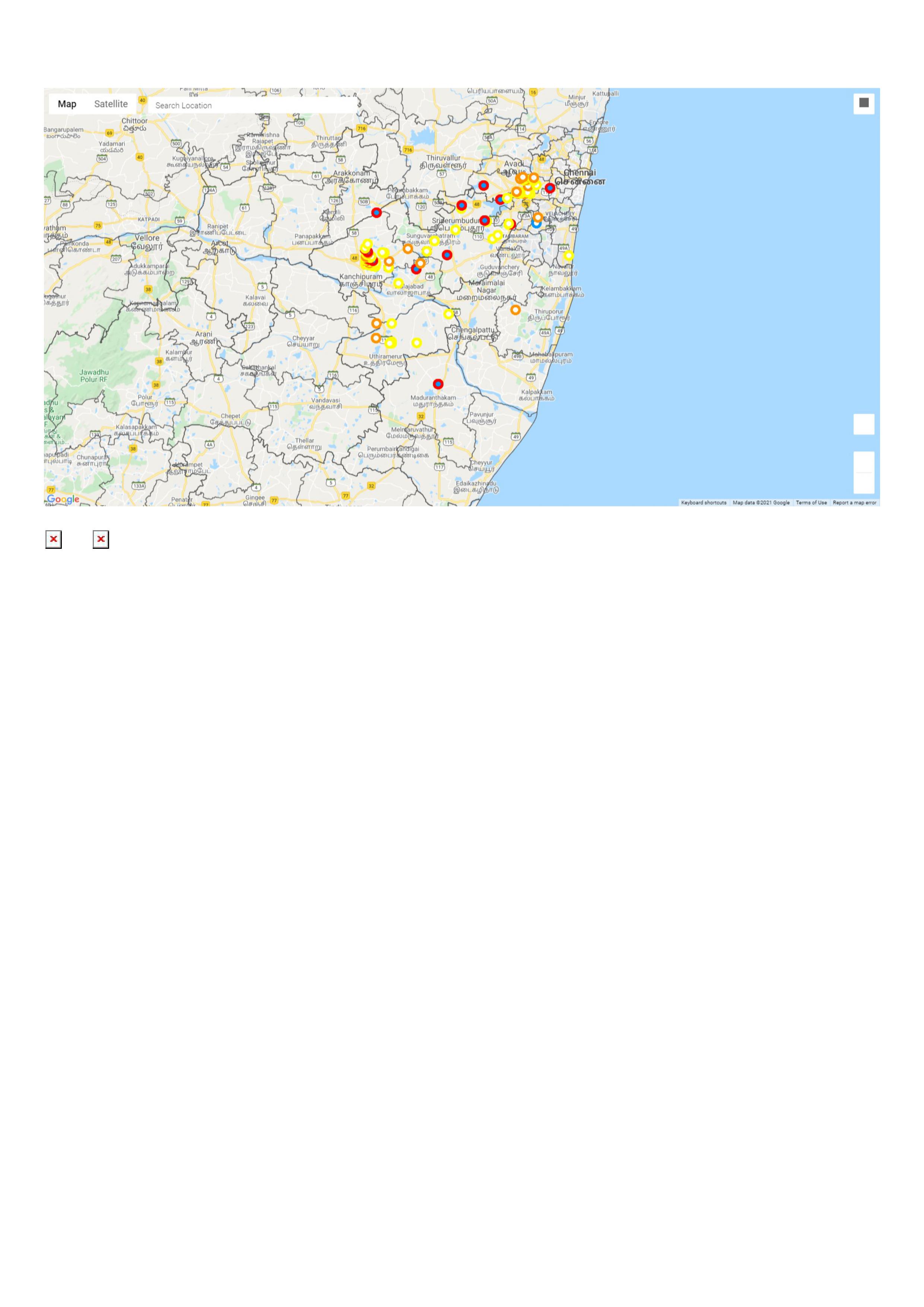Click the Chennai city label
This screenshot has height=1307, width=924.
click(580, 177)
